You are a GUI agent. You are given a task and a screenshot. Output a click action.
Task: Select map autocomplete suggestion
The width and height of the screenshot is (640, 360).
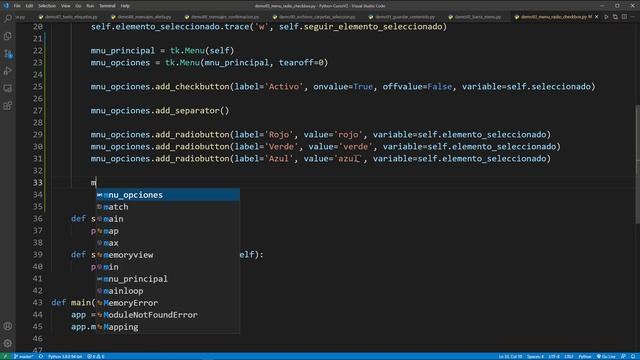click(168, 231)
